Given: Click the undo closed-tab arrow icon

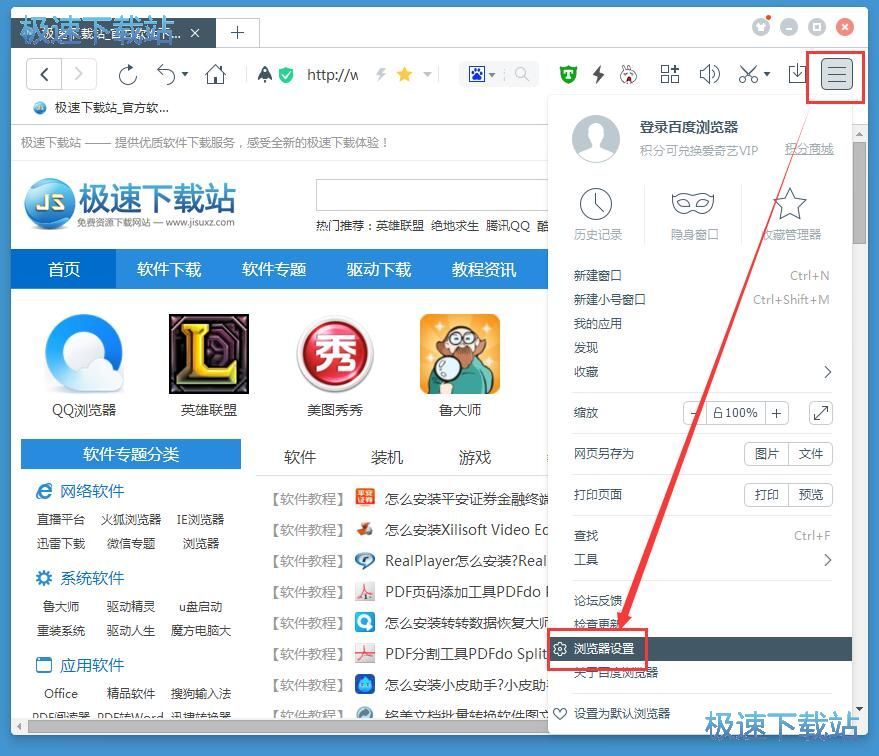Looking at the screenshot, I should 166,75.
